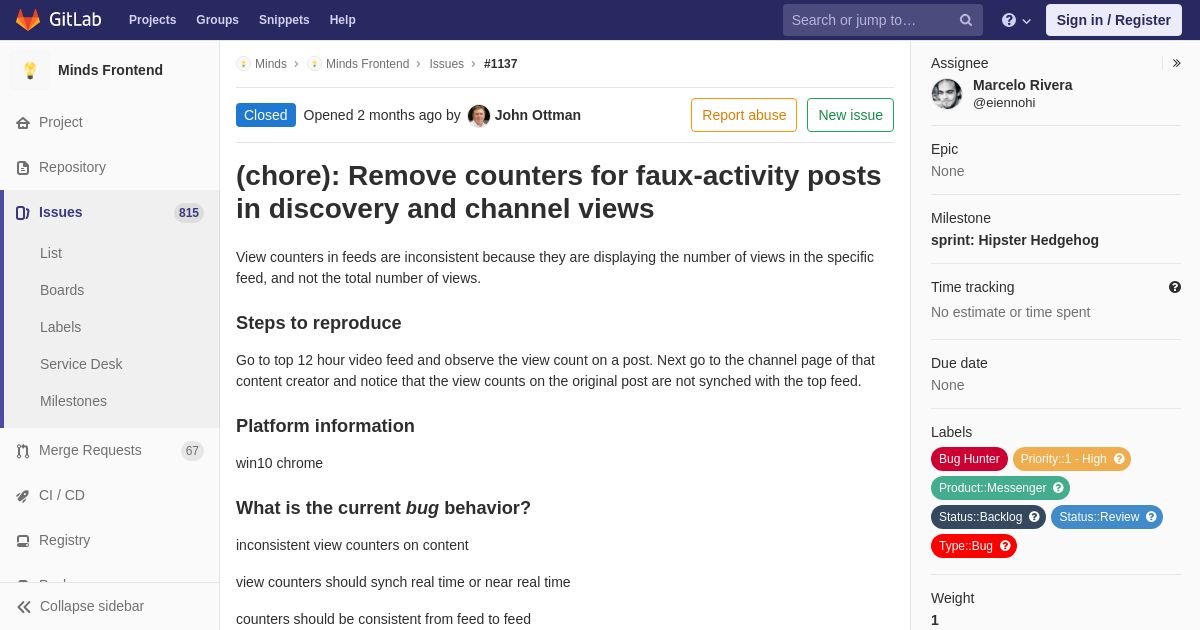The height and width of the screenshot is (630, 1200).
Task: Click the Issues breadcrumb link
Action: (x=446, y=64)
